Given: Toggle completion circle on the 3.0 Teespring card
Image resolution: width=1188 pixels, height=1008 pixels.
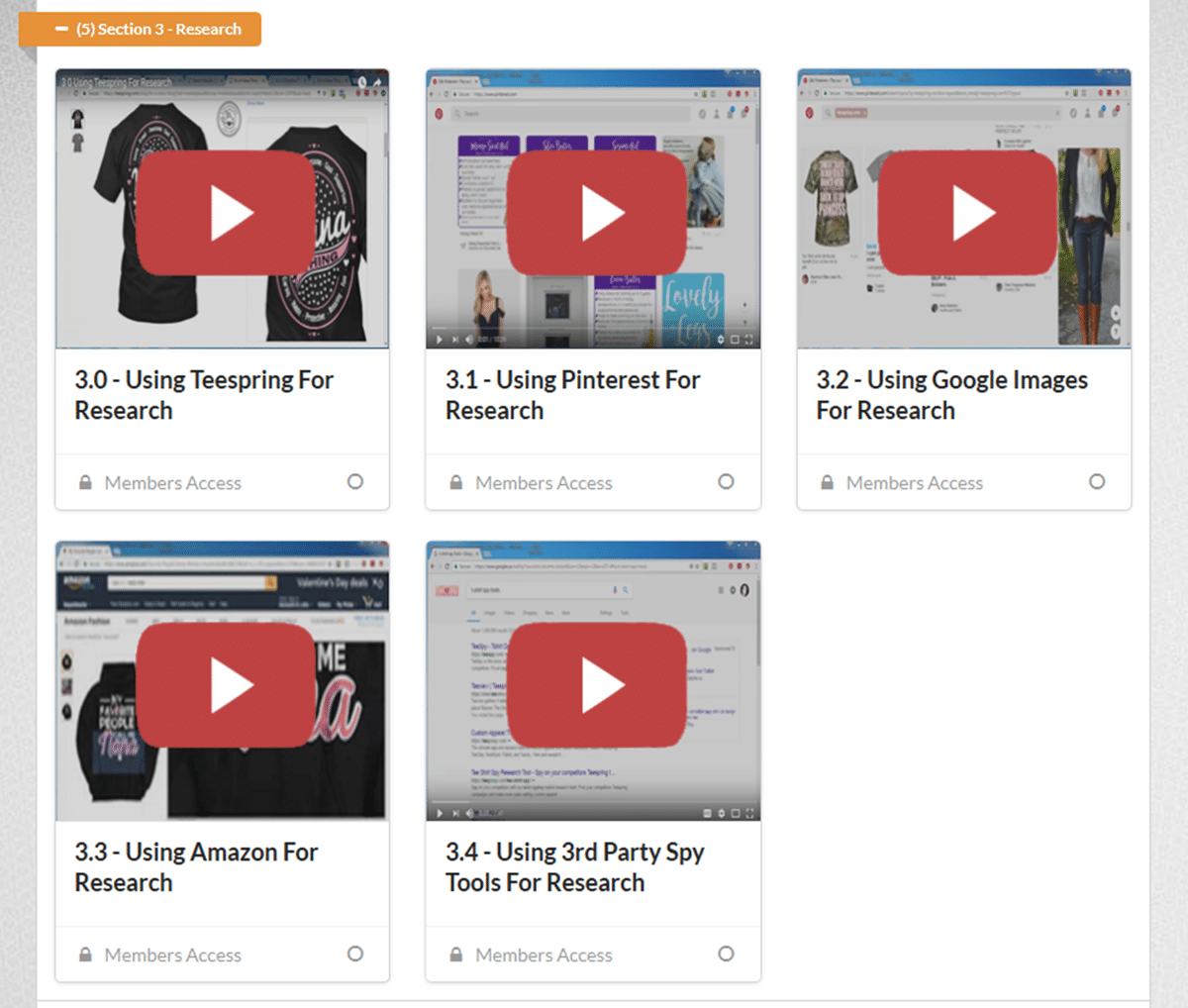Looking at the screenshot, I should (x=355, y=482).
